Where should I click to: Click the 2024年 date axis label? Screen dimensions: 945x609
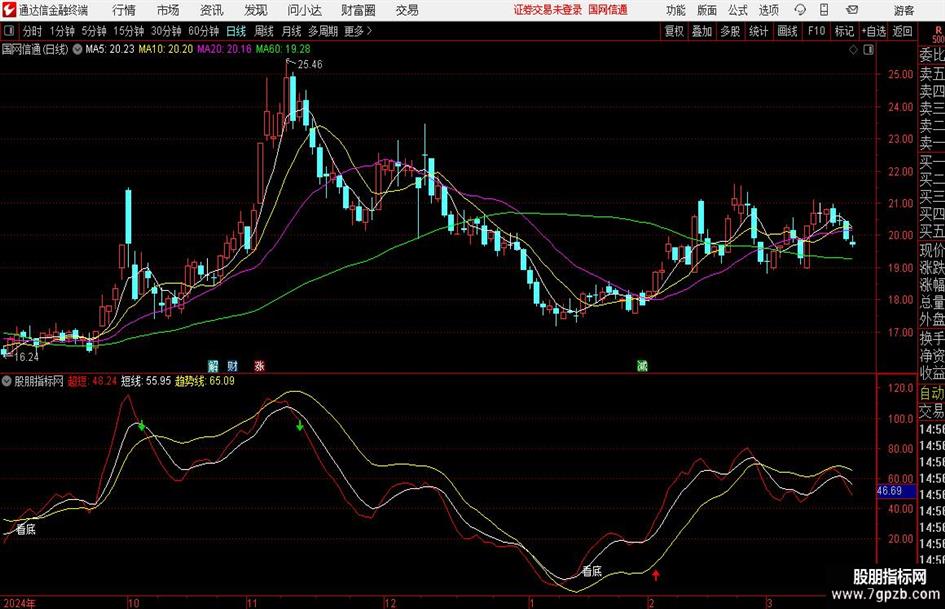[x=19, y=603]
